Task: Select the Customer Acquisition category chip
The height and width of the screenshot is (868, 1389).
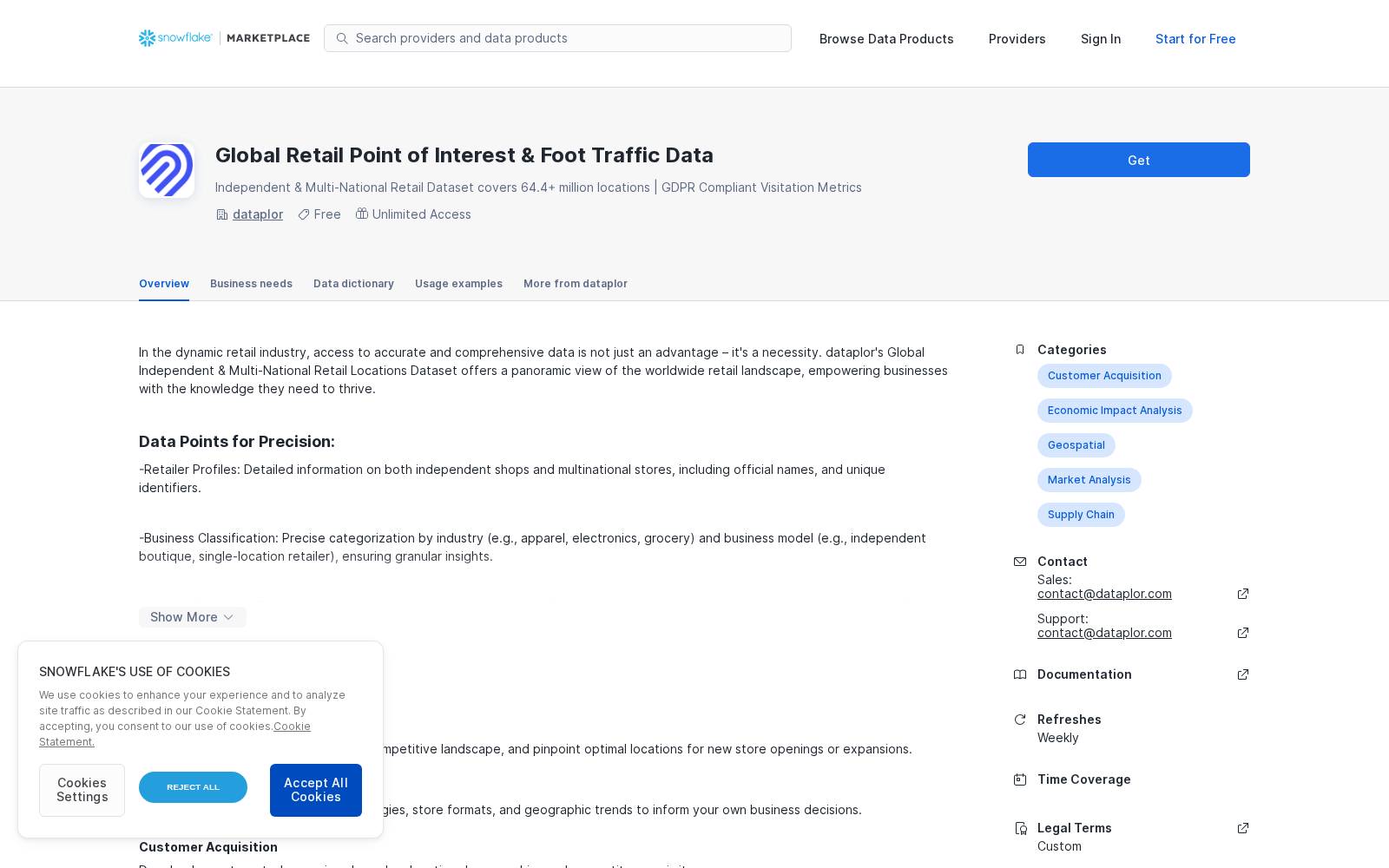Action: point(1104,376)
